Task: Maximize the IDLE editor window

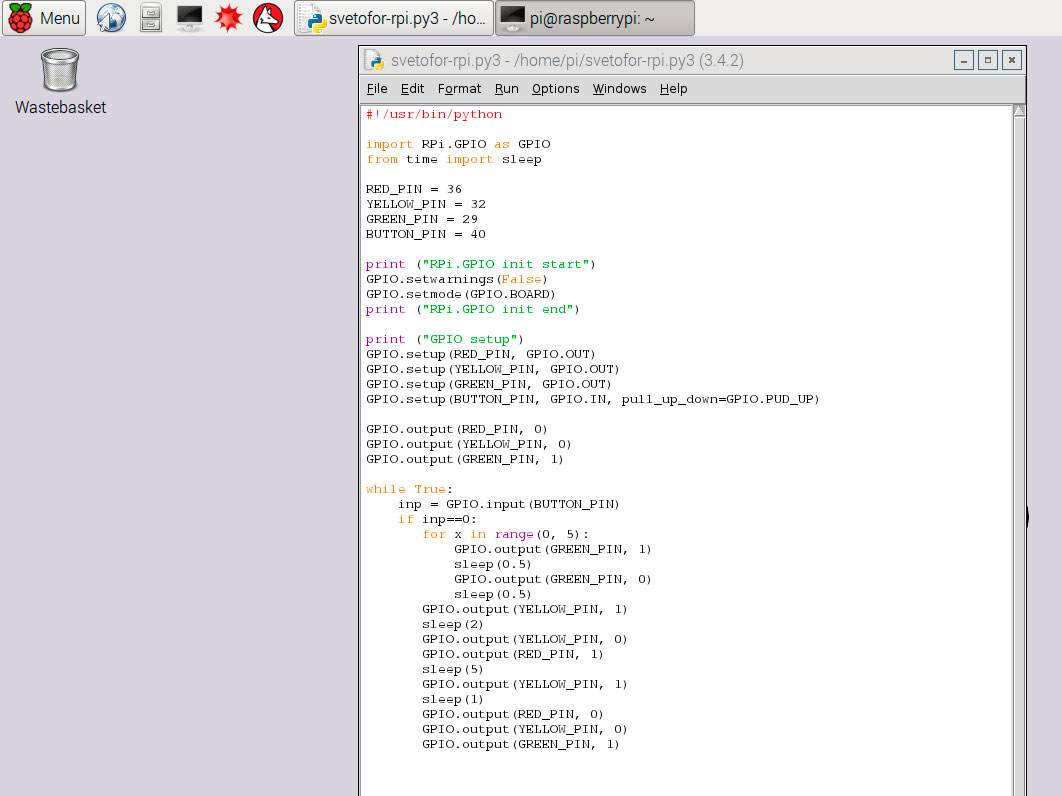Action: click(x=987, y=61)
